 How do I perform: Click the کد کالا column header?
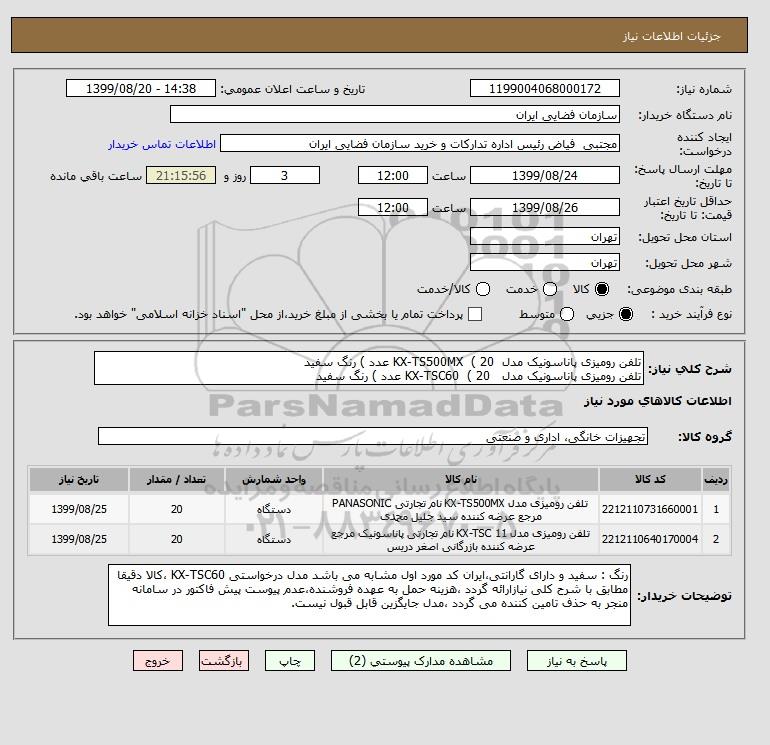click(650, 479)
